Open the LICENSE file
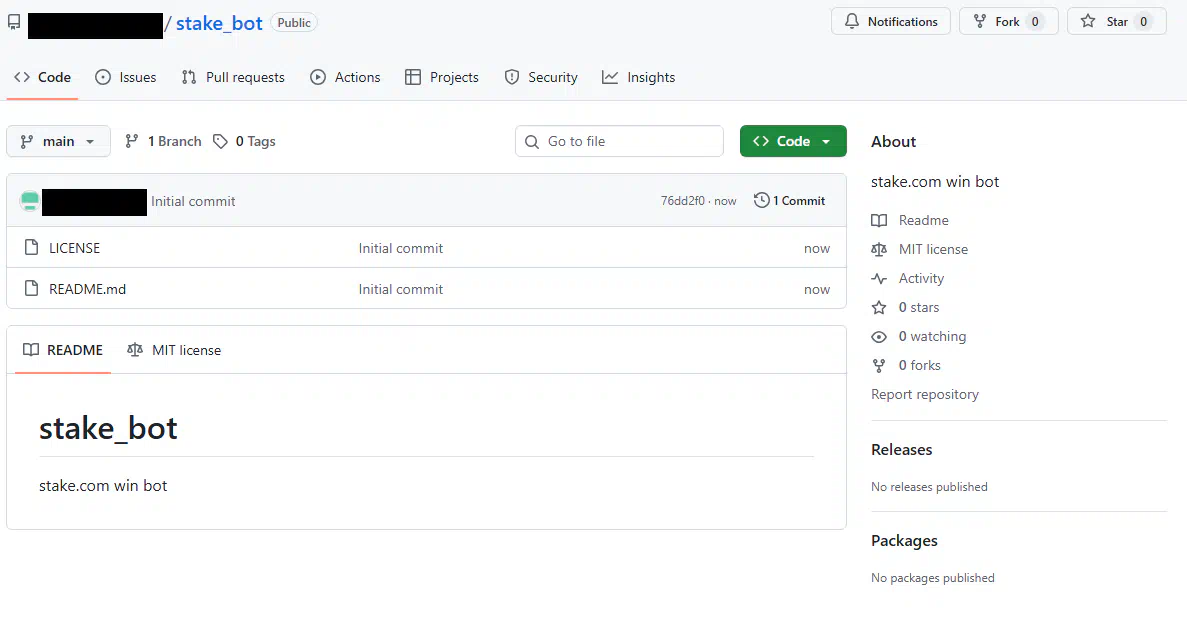This screenshot has height=625, width=1187. 74,248
